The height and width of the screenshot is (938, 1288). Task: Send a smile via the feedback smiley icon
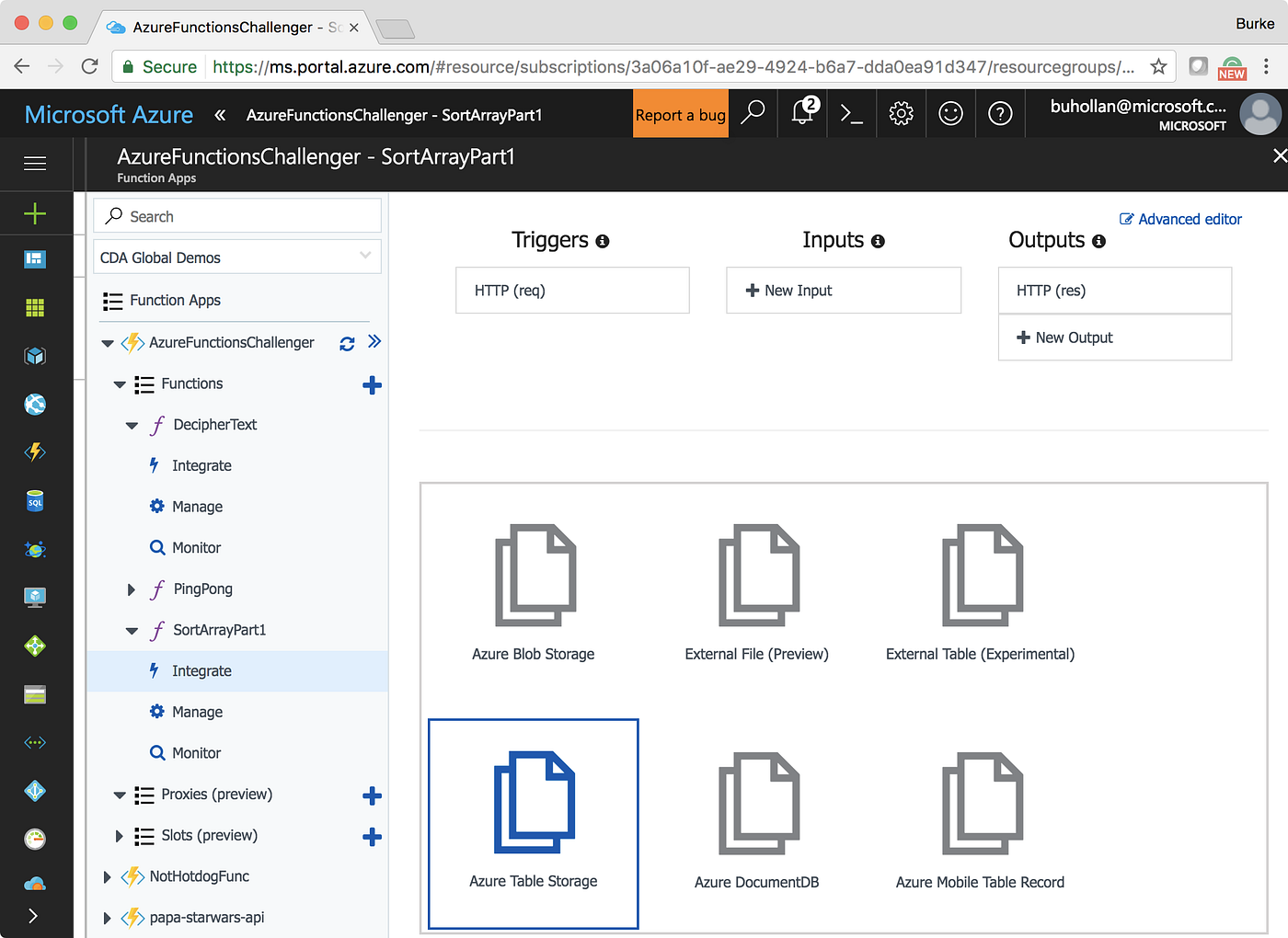(950, 112)
